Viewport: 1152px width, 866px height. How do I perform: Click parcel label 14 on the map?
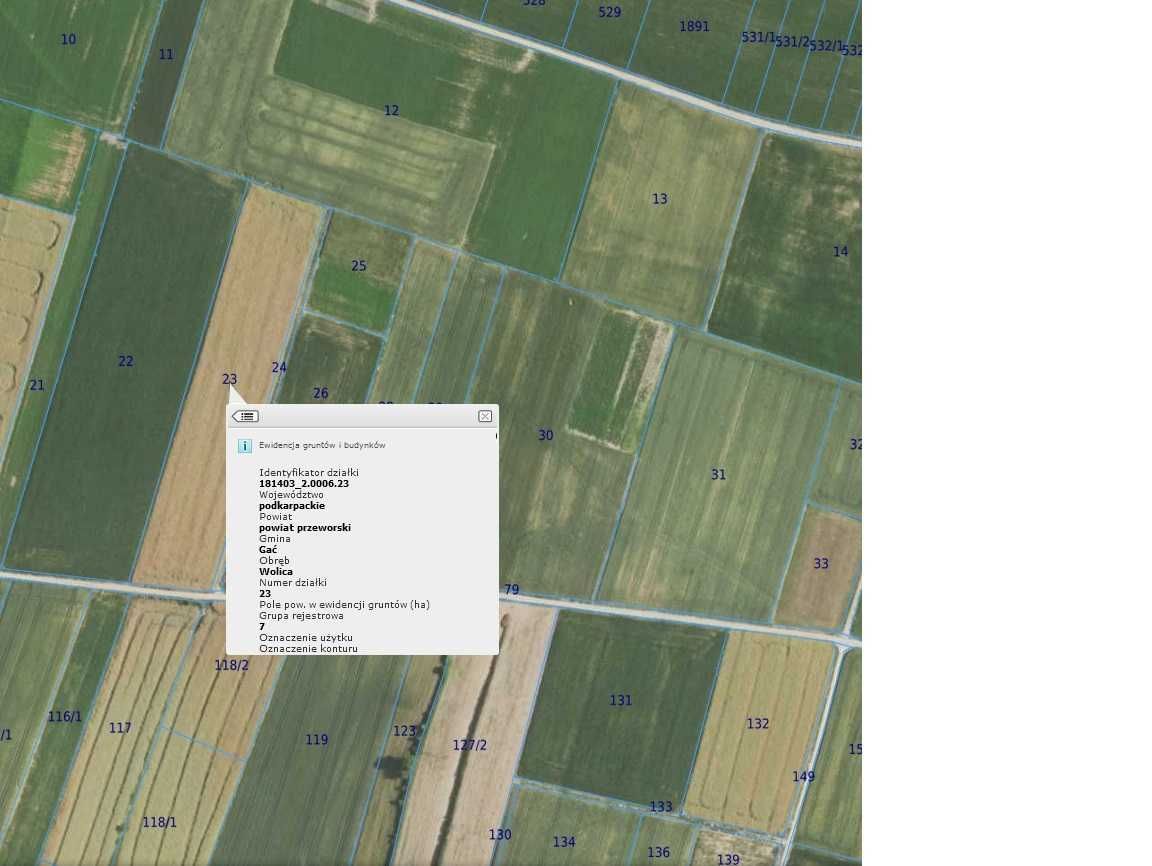coord(840,252)
